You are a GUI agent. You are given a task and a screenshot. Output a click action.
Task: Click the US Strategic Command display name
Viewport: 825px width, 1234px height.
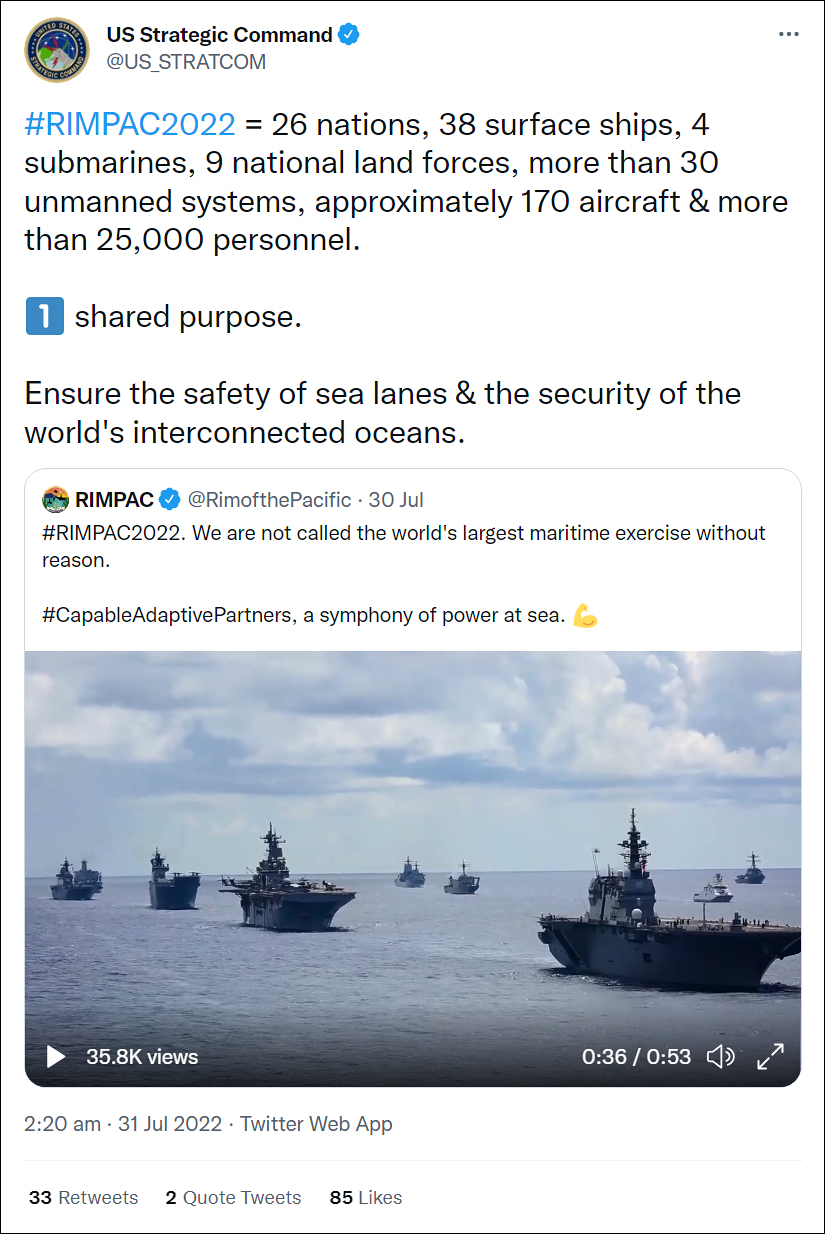220,35
